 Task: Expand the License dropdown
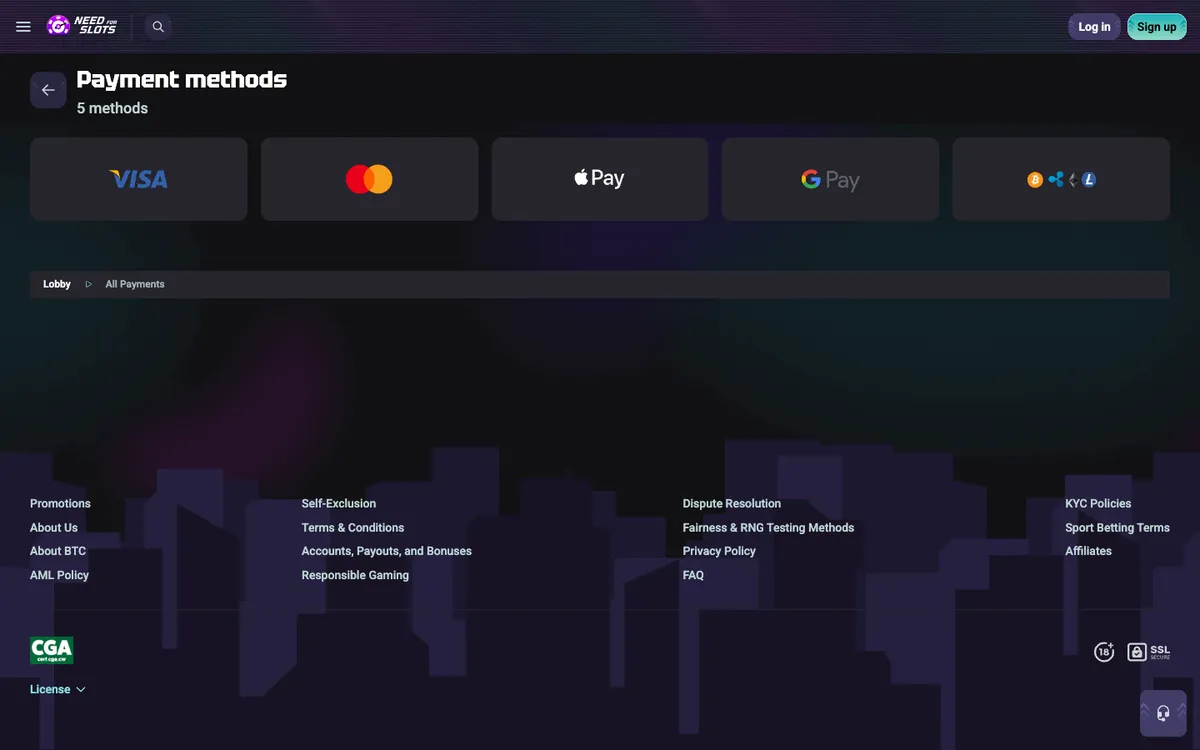(x=58, y=689)
